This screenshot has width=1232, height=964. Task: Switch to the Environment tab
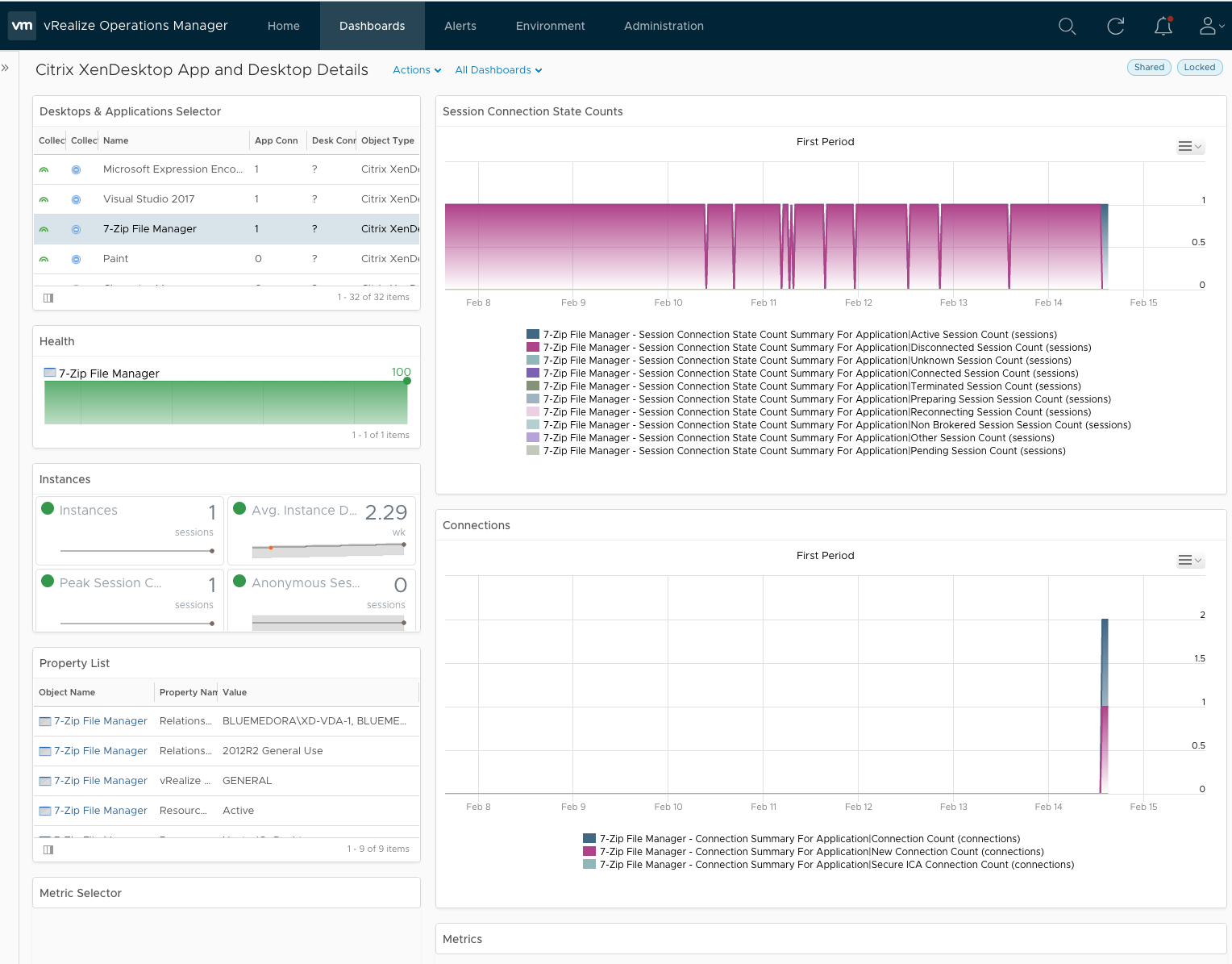[x=551, y=26]
